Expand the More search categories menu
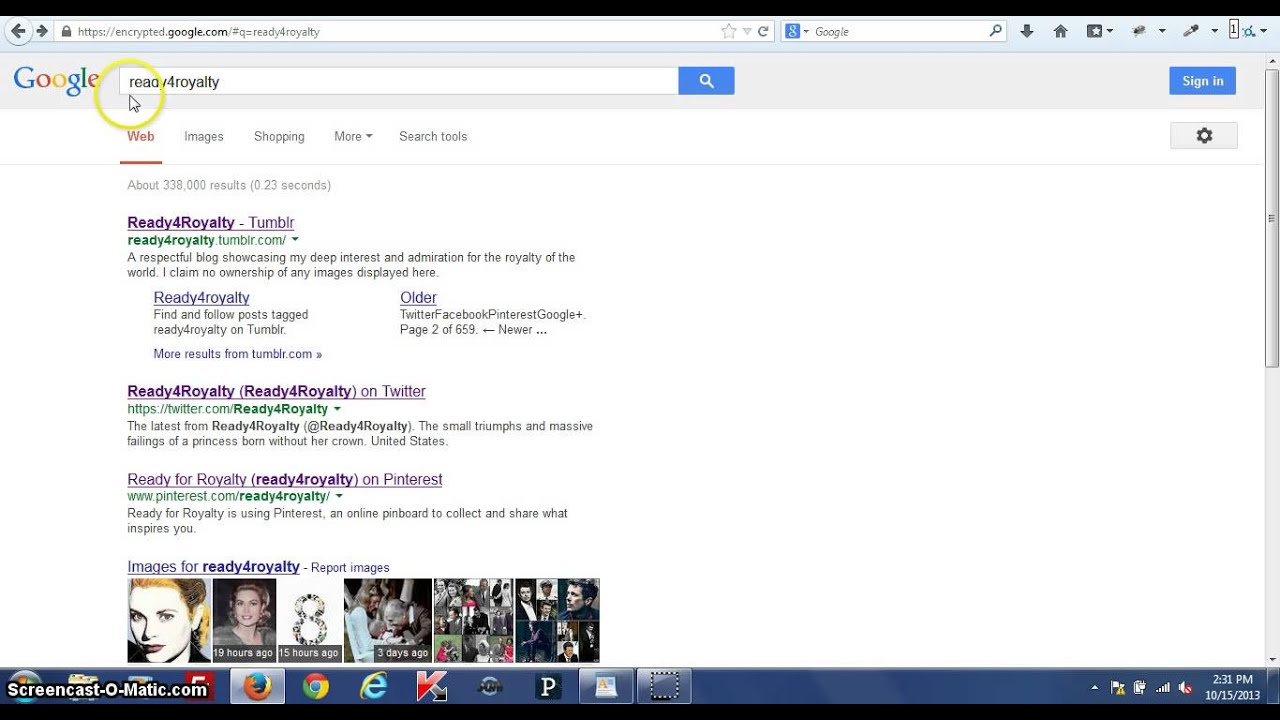 pos(353,136)
